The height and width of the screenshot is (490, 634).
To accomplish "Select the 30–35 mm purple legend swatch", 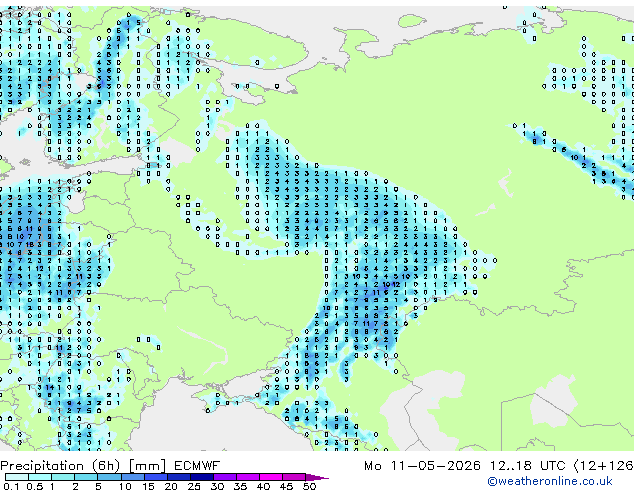I will pyautogui.click(x=225, y=477).
